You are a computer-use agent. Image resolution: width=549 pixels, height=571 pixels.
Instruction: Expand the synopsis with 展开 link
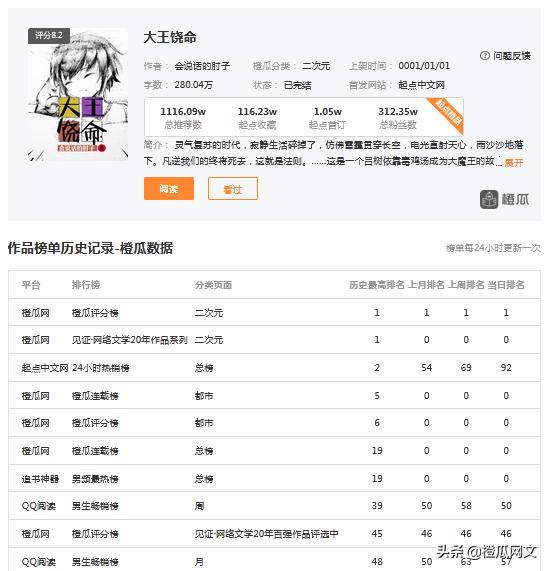coord(514,162)
